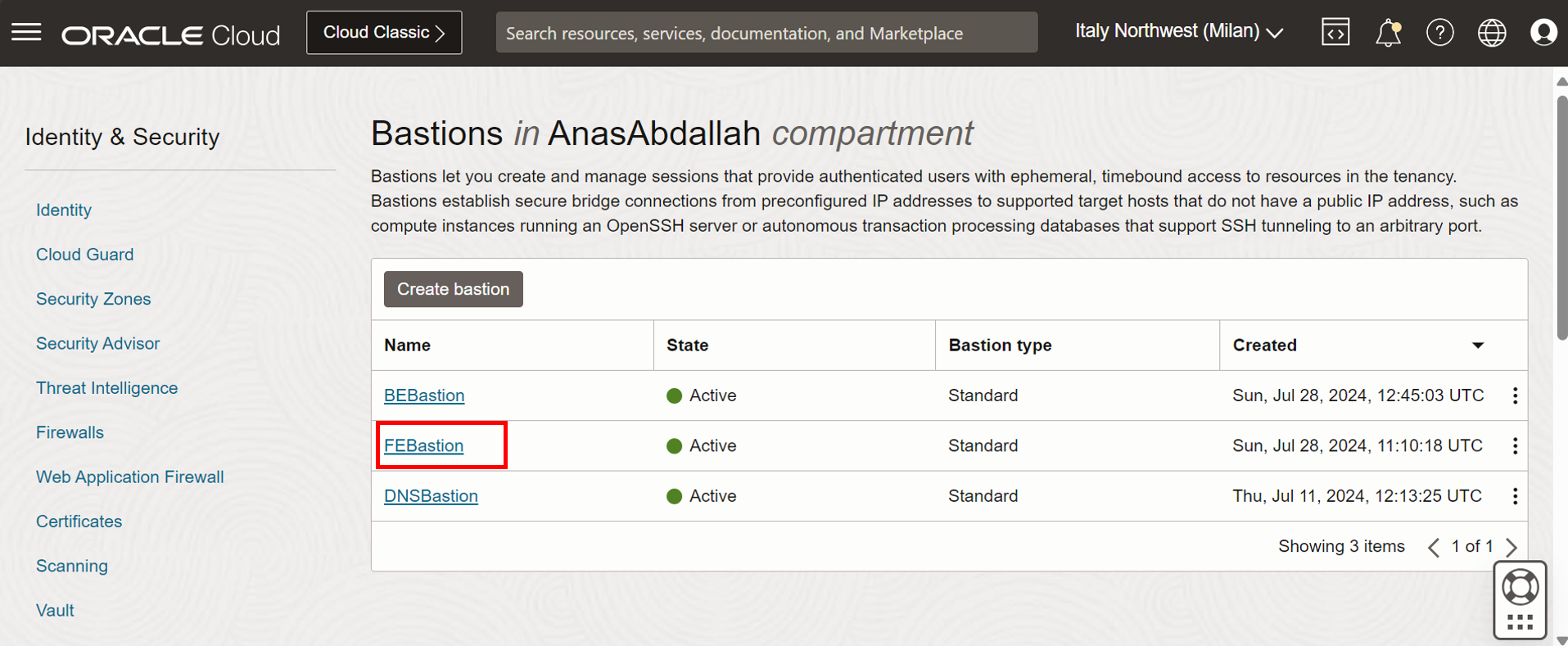Open actions menu for BEBastion row

(1515, 395)
